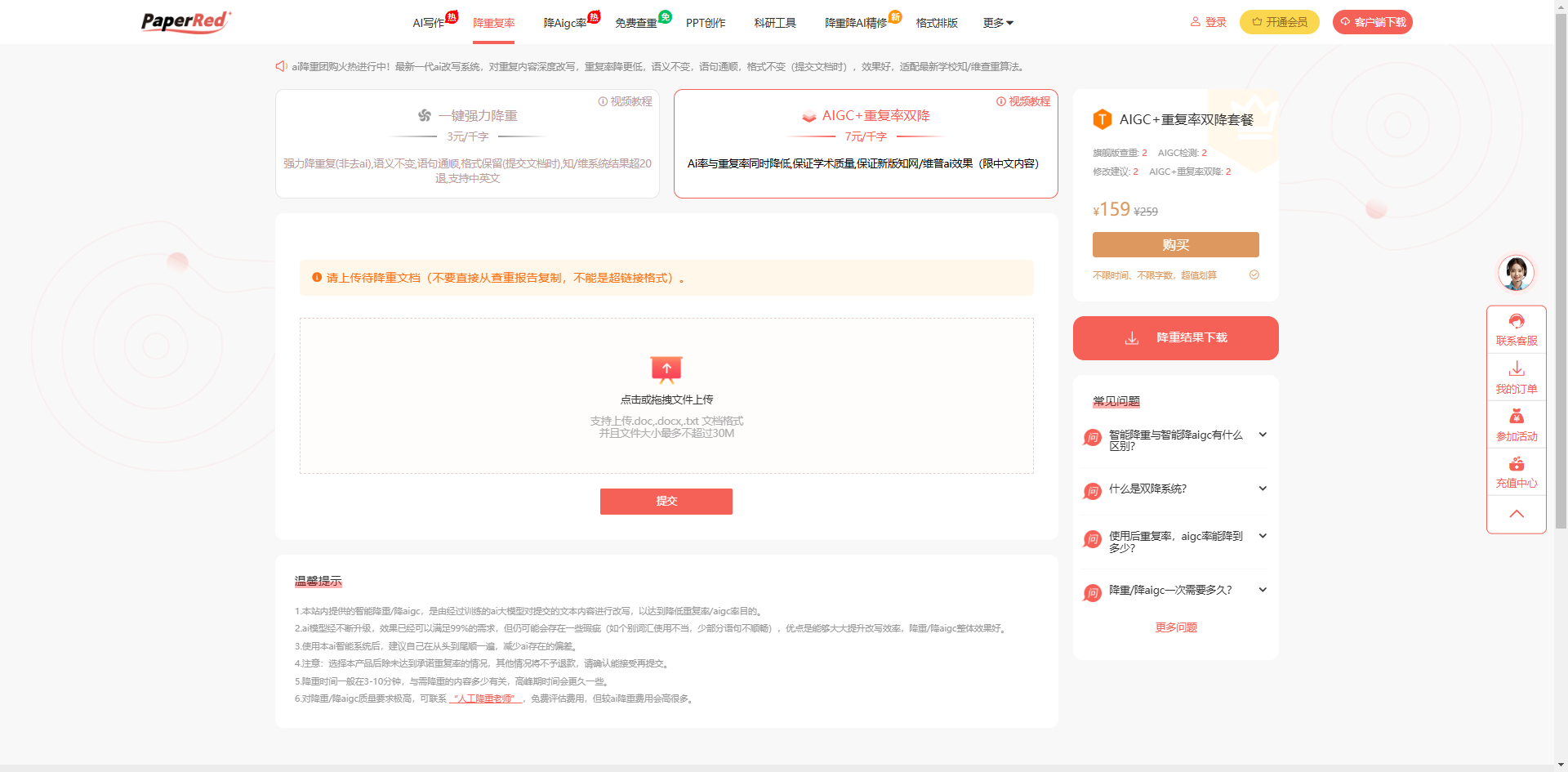Click the cloud icon in 客户端下载
Screen dimensions: 1568x772
(x=1345, y=22)
